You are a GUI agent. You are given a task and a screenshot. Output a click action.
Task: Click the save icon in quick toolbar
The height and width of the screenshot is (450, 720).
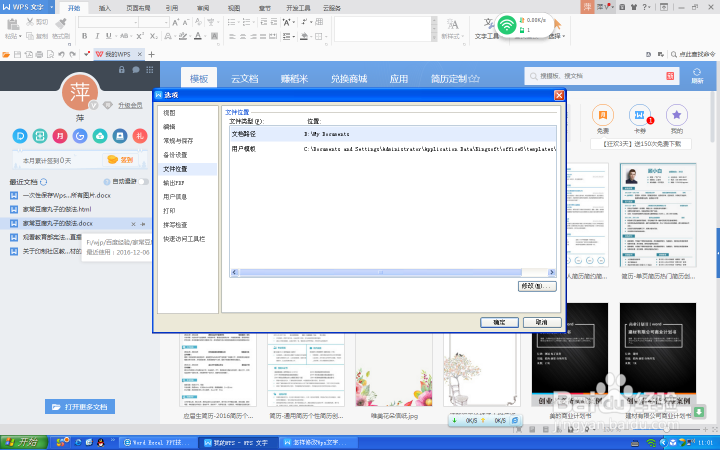17,54
